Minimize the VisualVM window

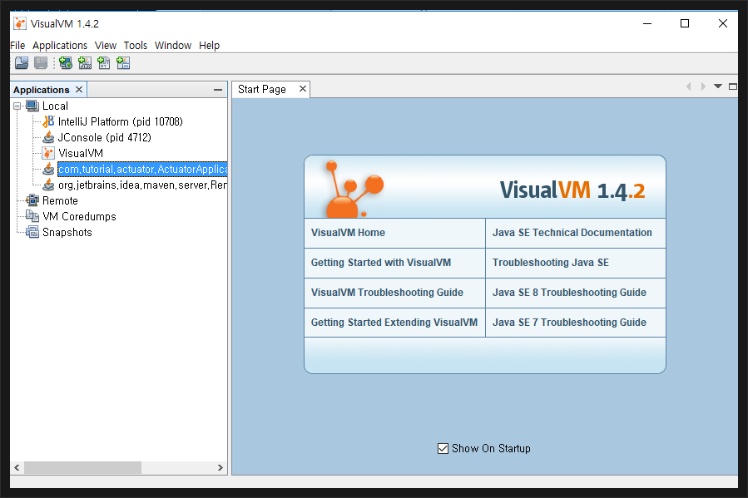[x=647, y=23]
